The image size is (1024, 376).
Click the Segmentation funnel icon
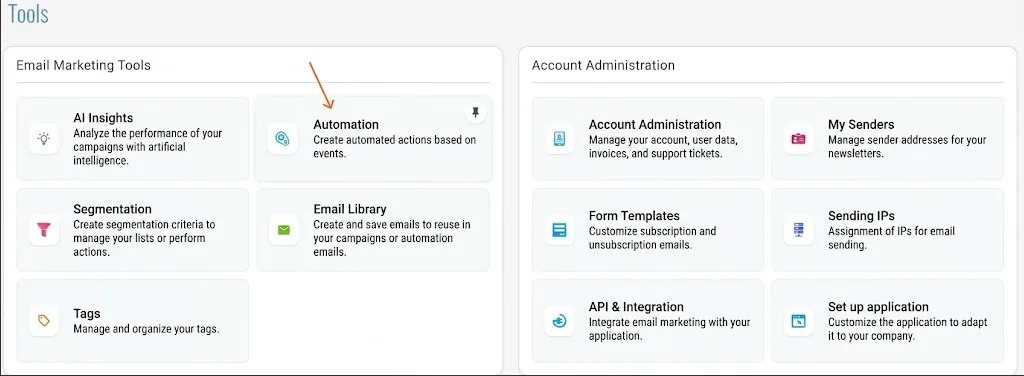pos(44,230)
